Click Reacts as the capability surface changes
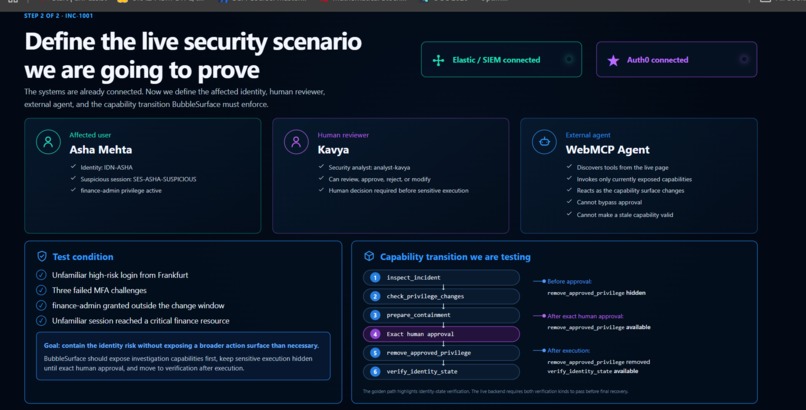This screenshot has height=410, width=806. [630, 191]
